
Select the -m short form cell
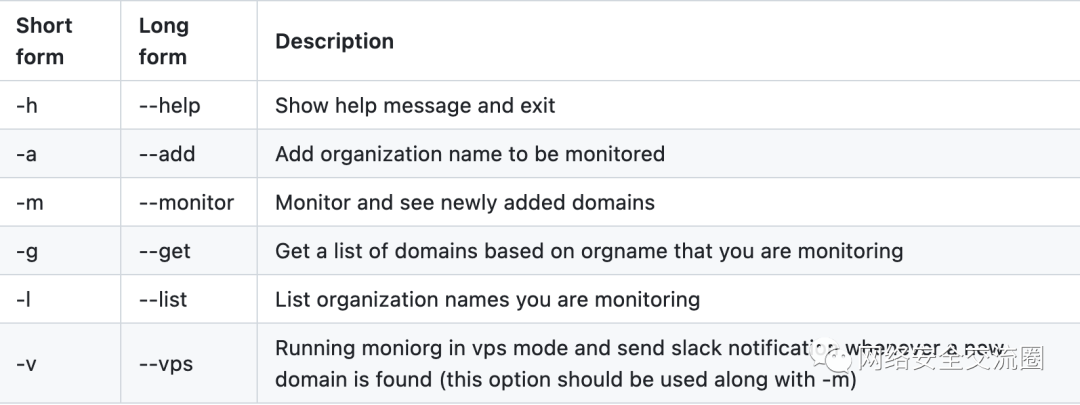(30, 202)
